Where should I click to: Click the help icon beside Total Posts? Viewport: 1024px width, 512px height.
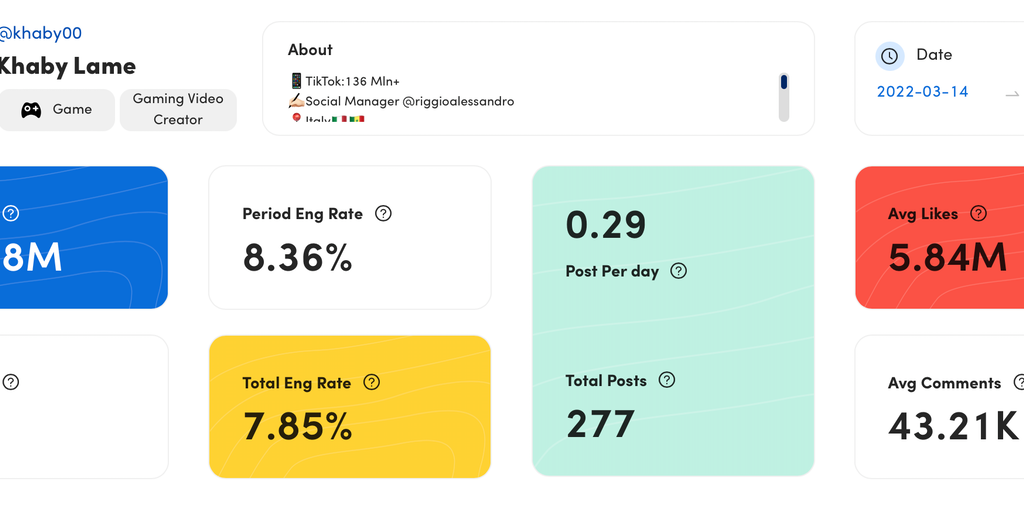coord(667,380)
